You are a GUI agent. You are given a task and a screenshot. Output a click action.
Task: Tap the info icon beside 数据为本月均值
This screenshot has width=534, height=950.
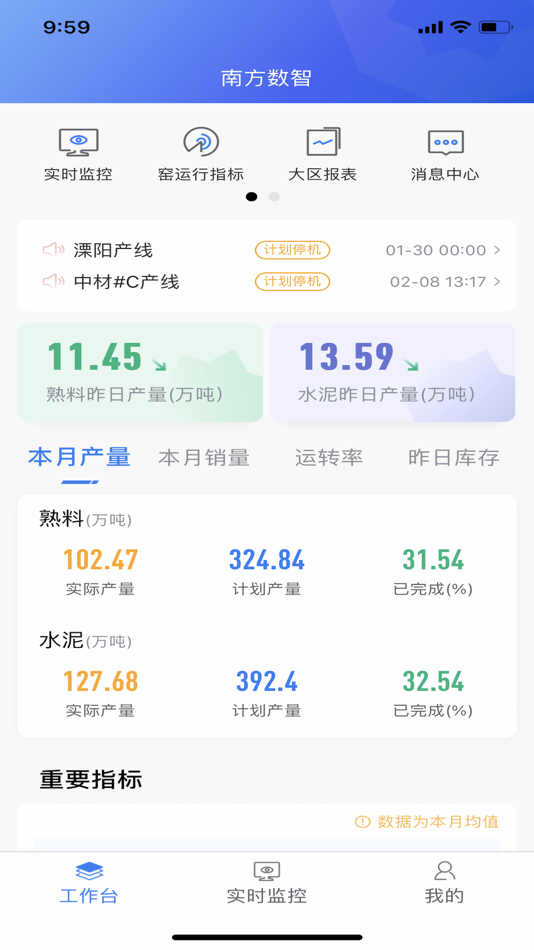click(x=362, y=822)
